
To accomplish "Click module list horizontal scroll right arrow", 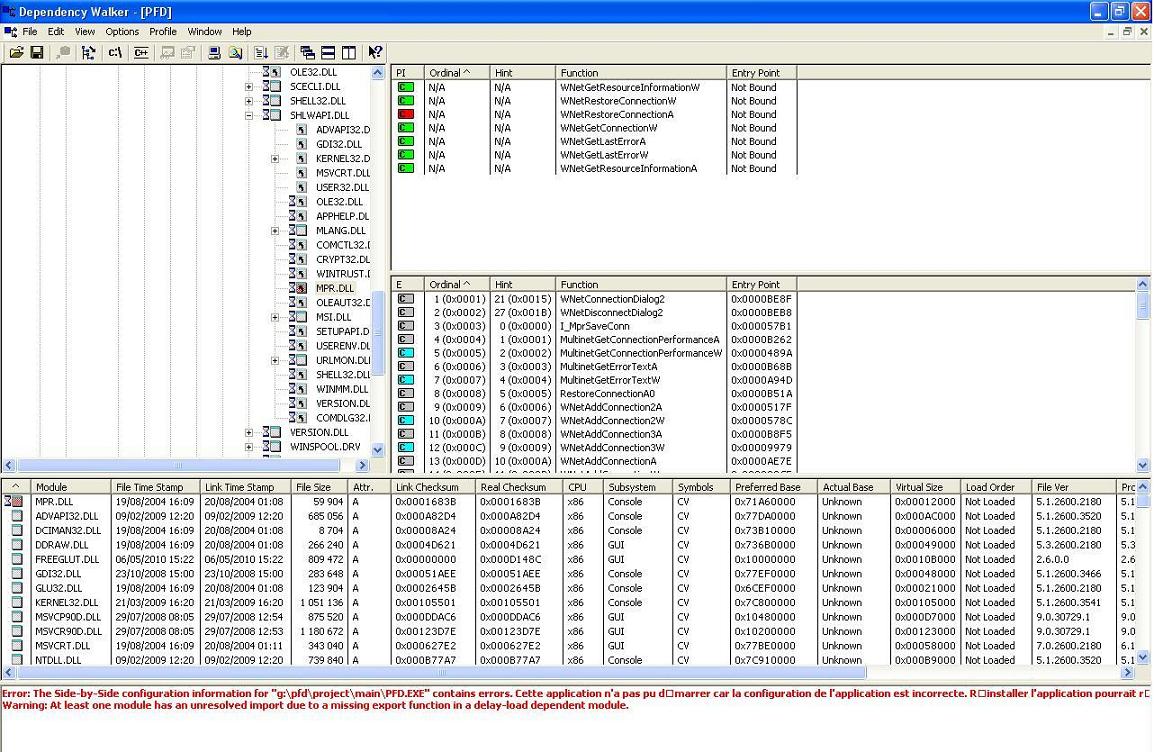I will [x=1128, y=673].
